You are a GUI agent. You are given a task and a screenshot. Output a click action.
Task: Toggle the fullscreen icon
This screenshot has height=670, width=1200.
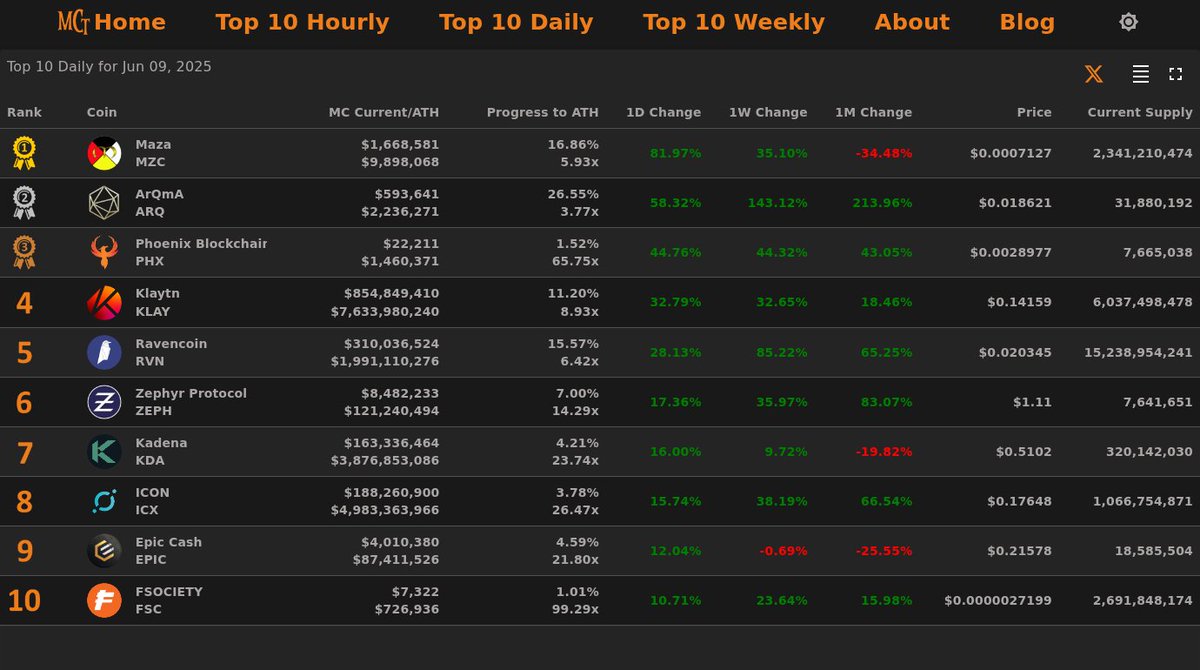[1176, 74]
